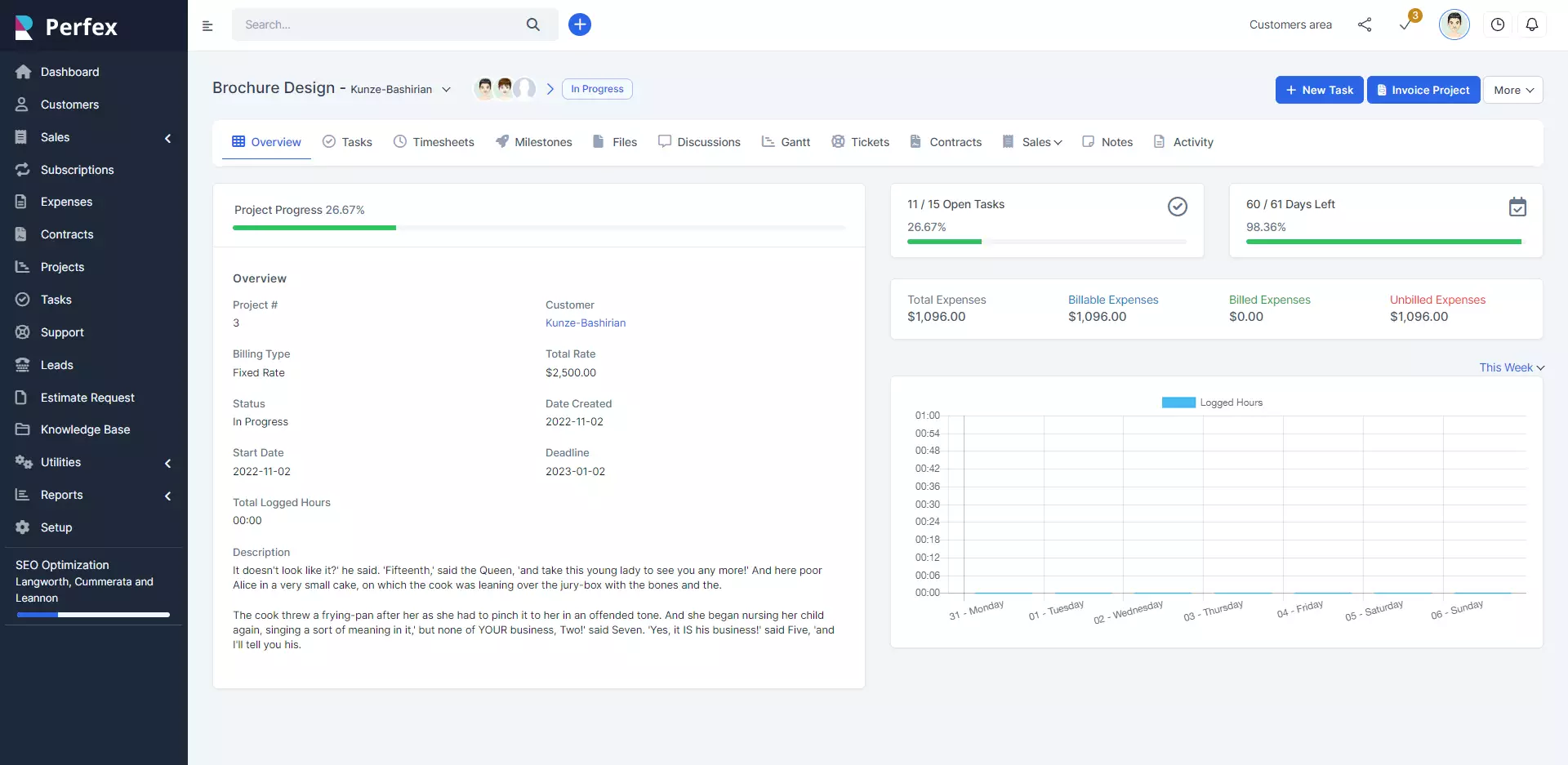Switch to the Overview tab
The height and width of the screenshot is (765, 1568).
[x=266, y=142]
